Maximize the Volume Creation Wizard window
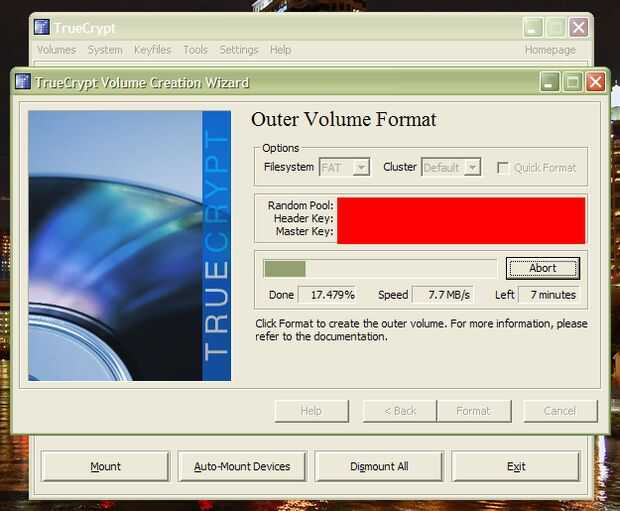The image size is (620, 511). (573, 82)
